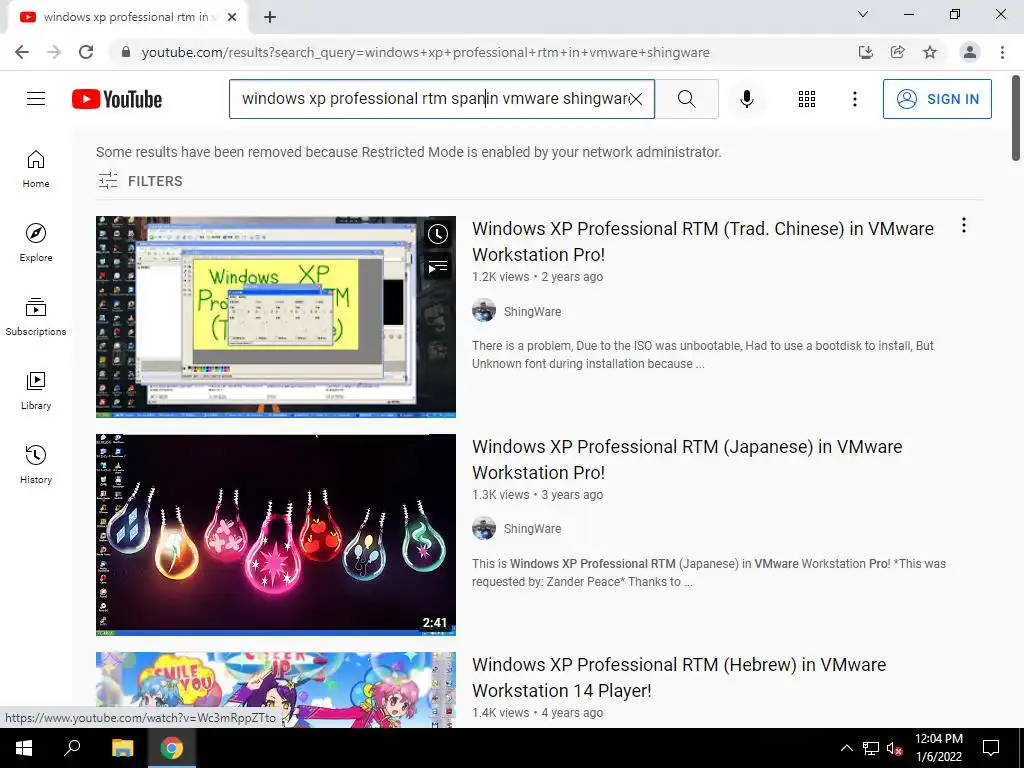This screenshot has width=1024, height=768.
Task: Show hidden system tray icons
Action: [x=846, y=748]
